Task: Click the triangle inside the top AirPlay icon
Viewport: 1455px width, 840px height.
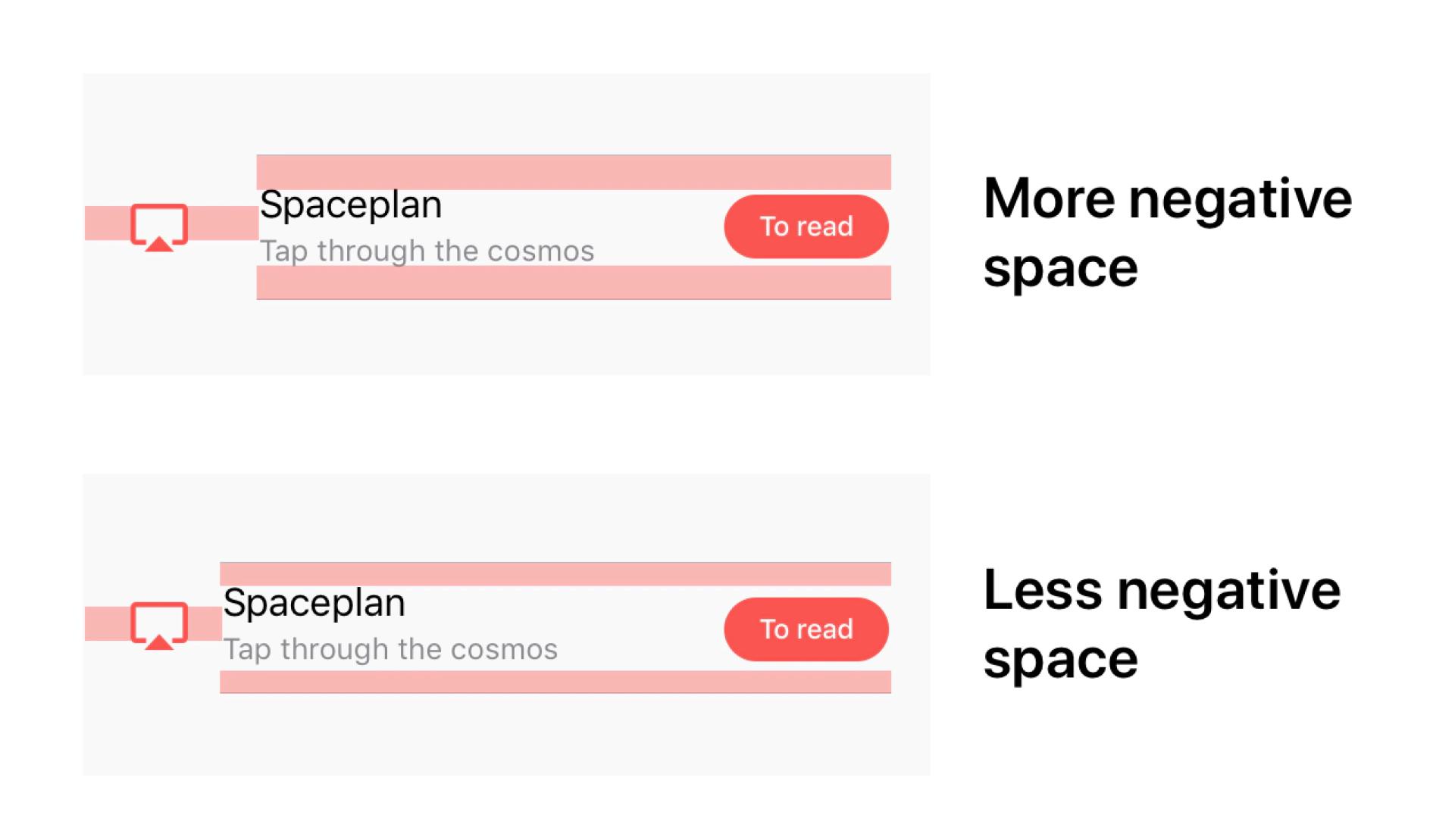Action: click(x=159, y=242)
